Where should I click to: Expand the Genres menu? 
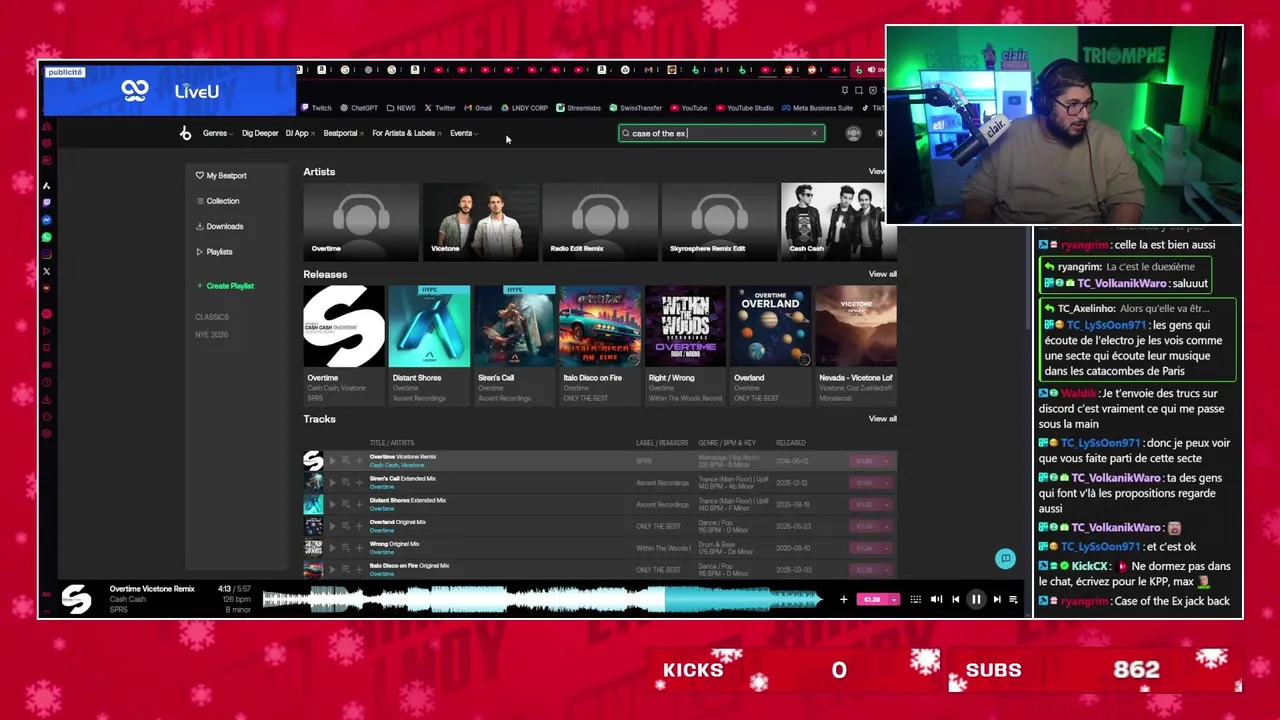pos(217,133)
